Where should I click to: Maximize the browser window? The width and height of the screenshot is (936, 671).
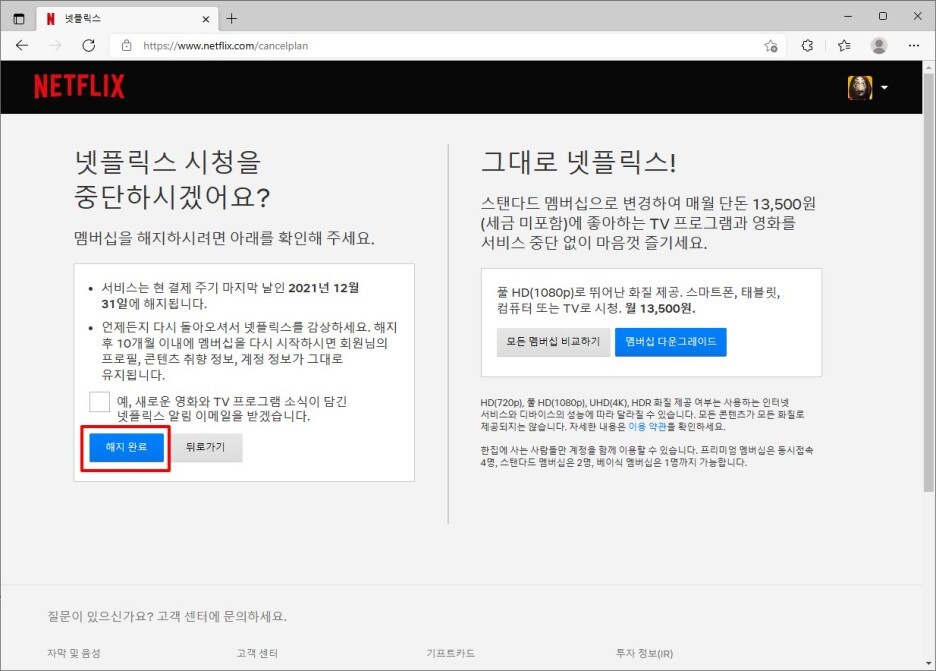pyautogui.click(x=883, y=17)
